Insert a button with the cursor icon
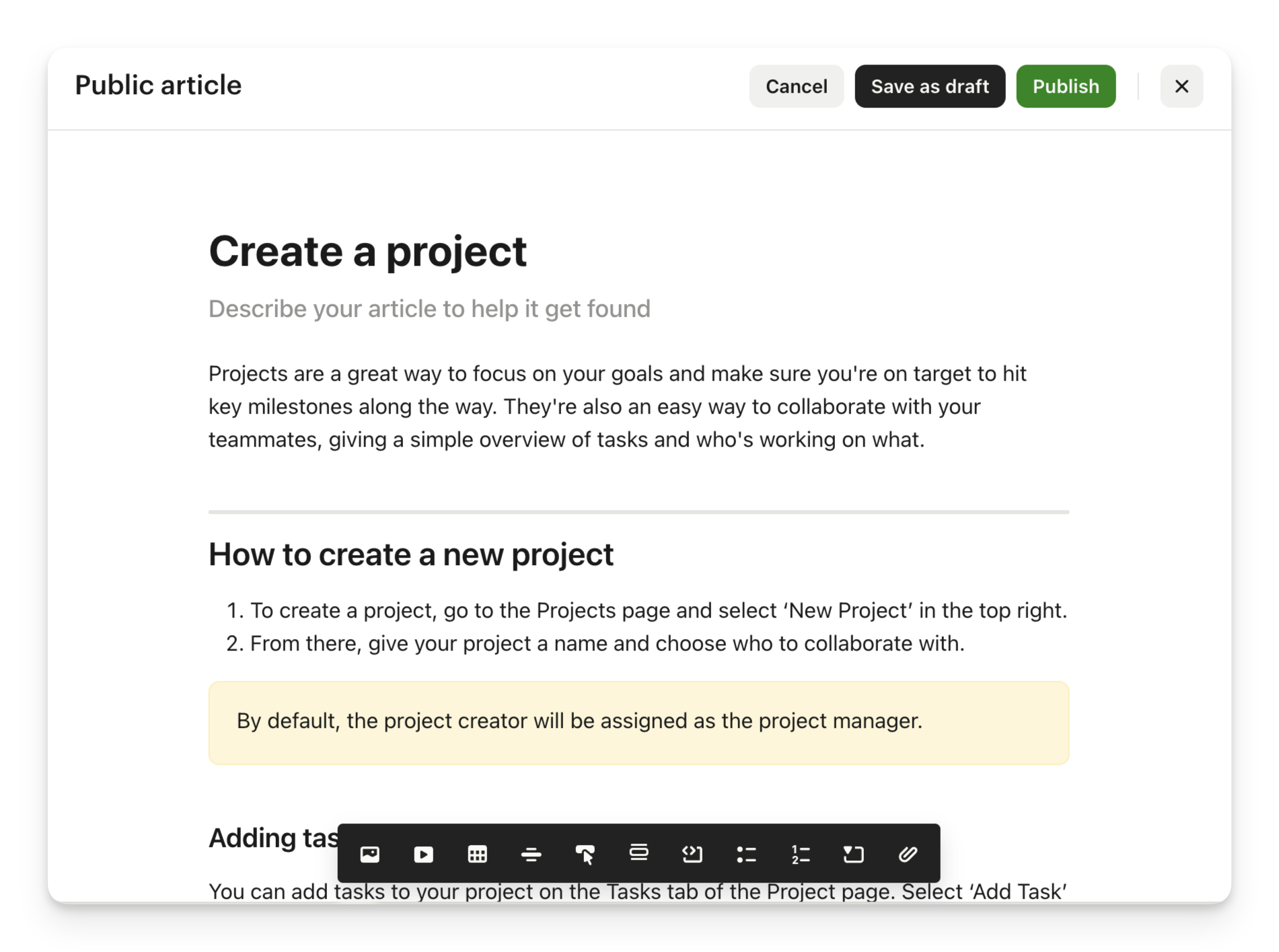Viewport: 1279px width, 952px height. click(x=585, y=854)
